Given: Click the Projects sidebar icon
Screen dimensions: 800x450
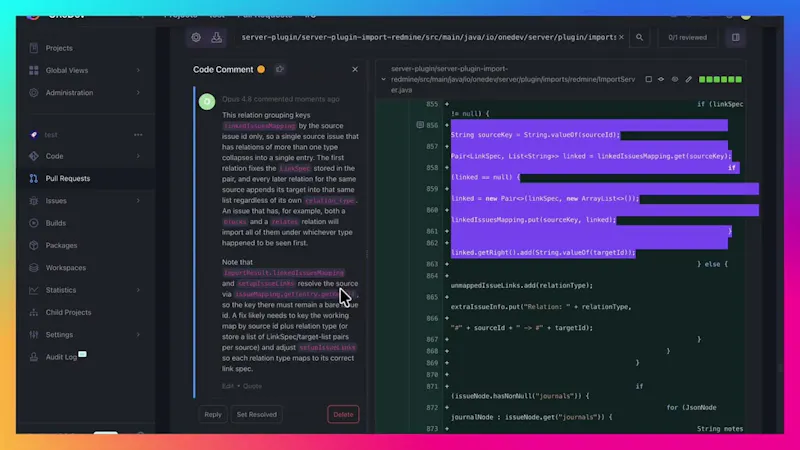Looking at the screenshot, I should tap(34, 48).
